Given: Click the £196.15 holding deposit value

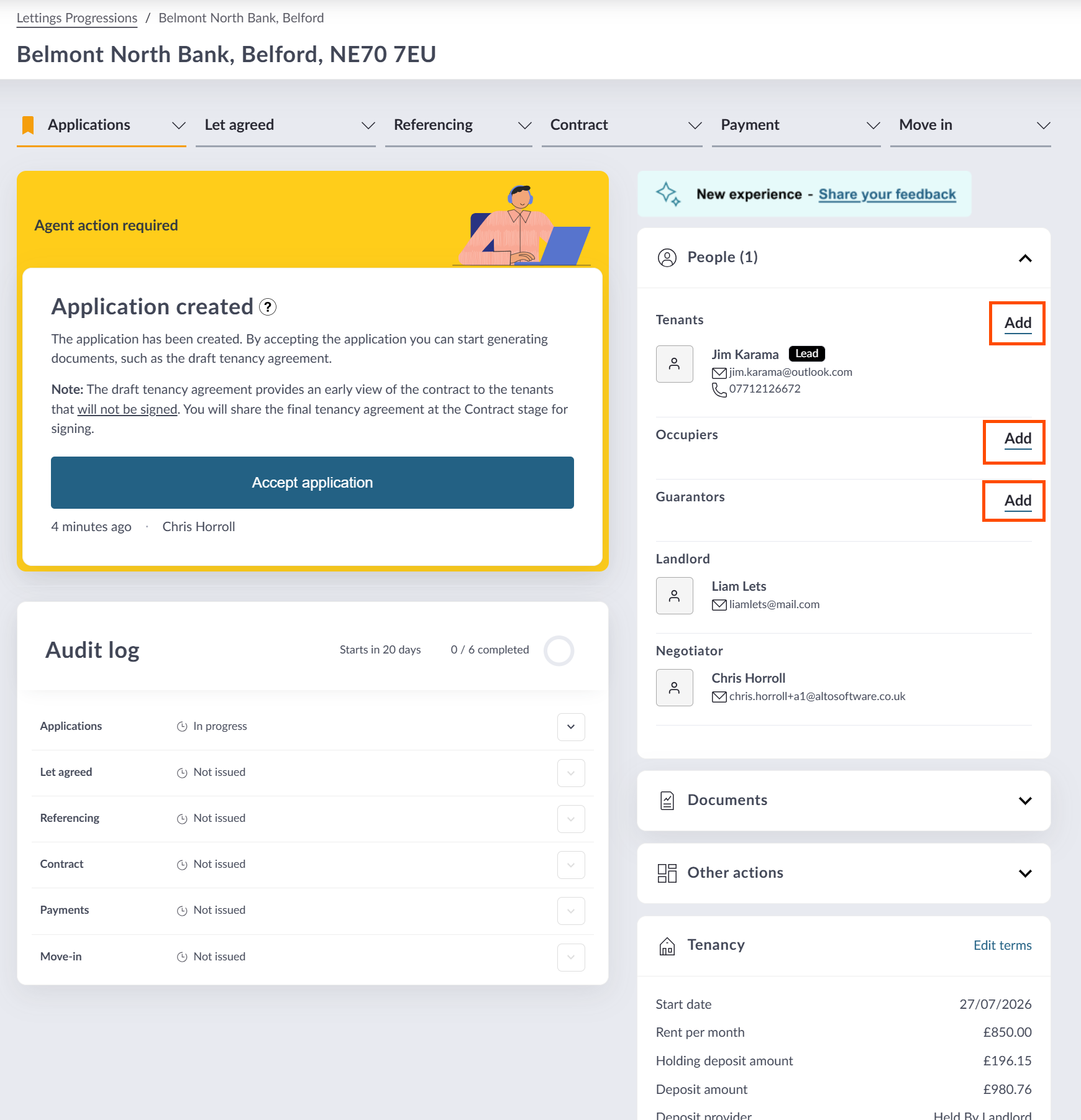Looking at the screenshot, I should (x=1007, y=1061).
